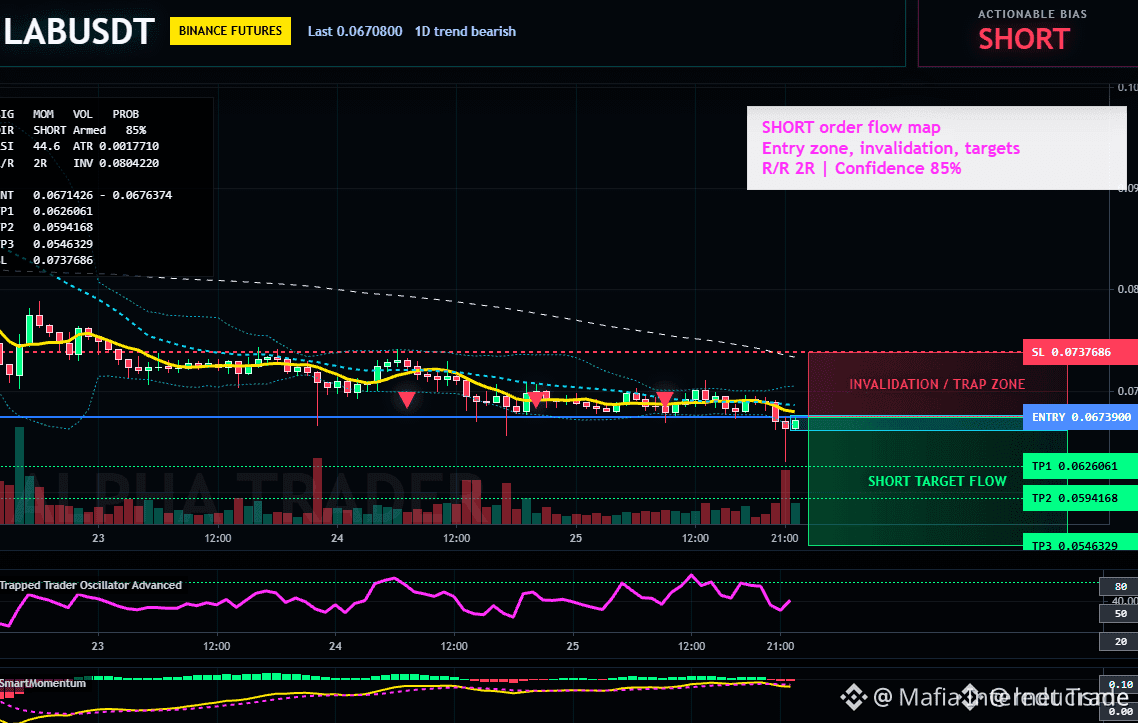
Task: Click the 80 level on the oscillator scale
Action: [x=1121, y=587]
